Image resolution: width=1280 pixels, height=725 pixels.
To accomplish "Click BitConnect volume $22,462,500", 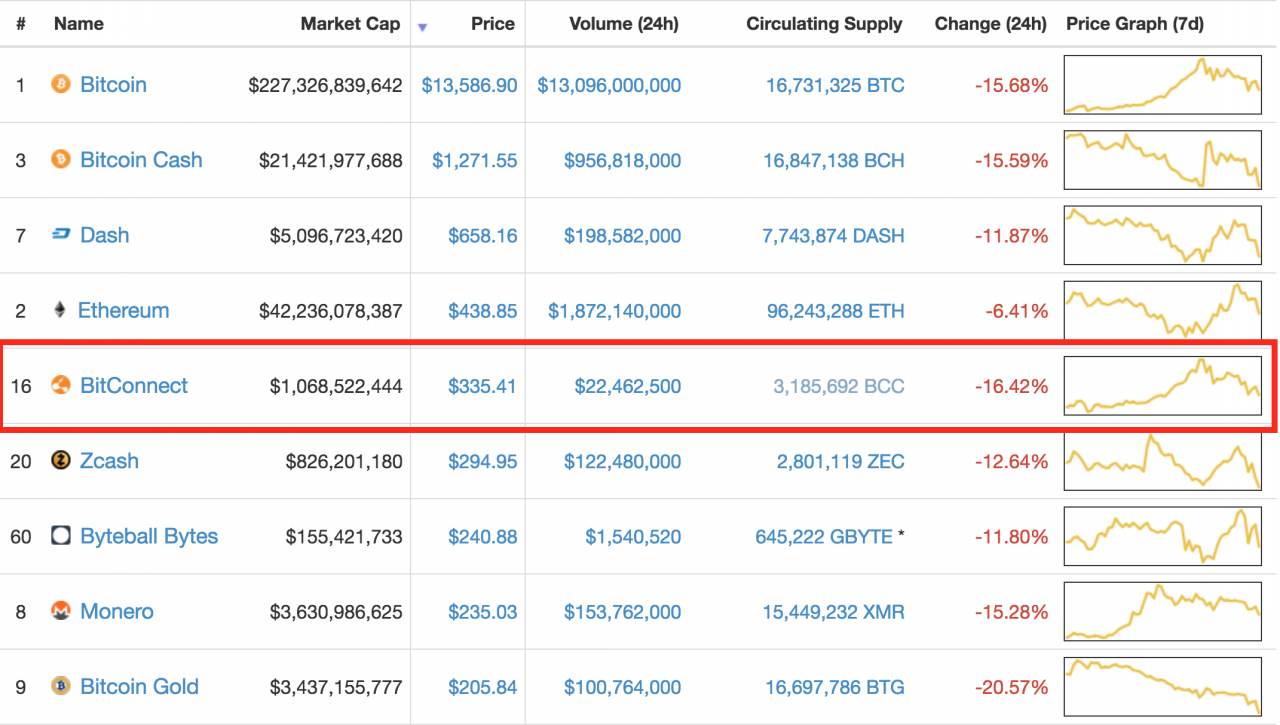I will (x=628, y=386).
